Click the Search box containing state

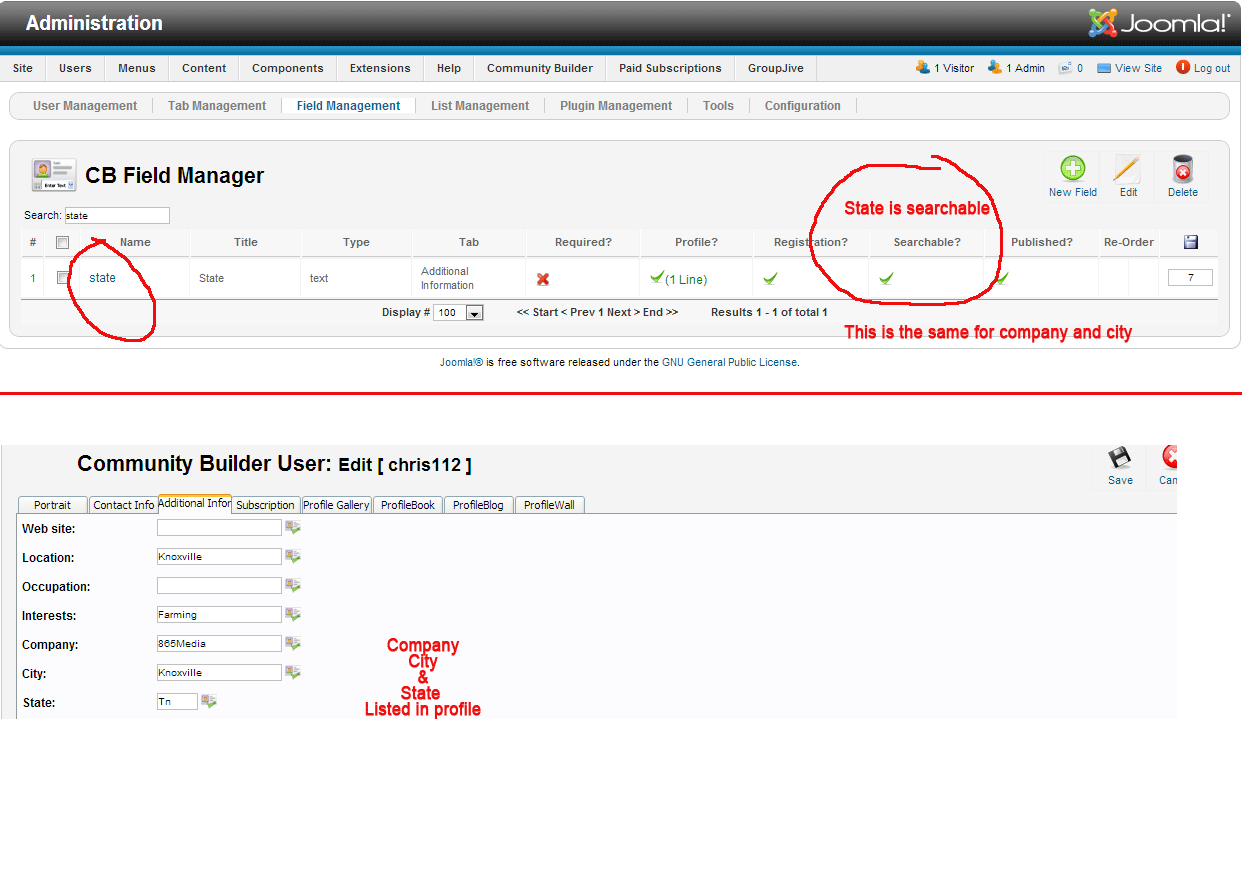(x=117, y=216)
